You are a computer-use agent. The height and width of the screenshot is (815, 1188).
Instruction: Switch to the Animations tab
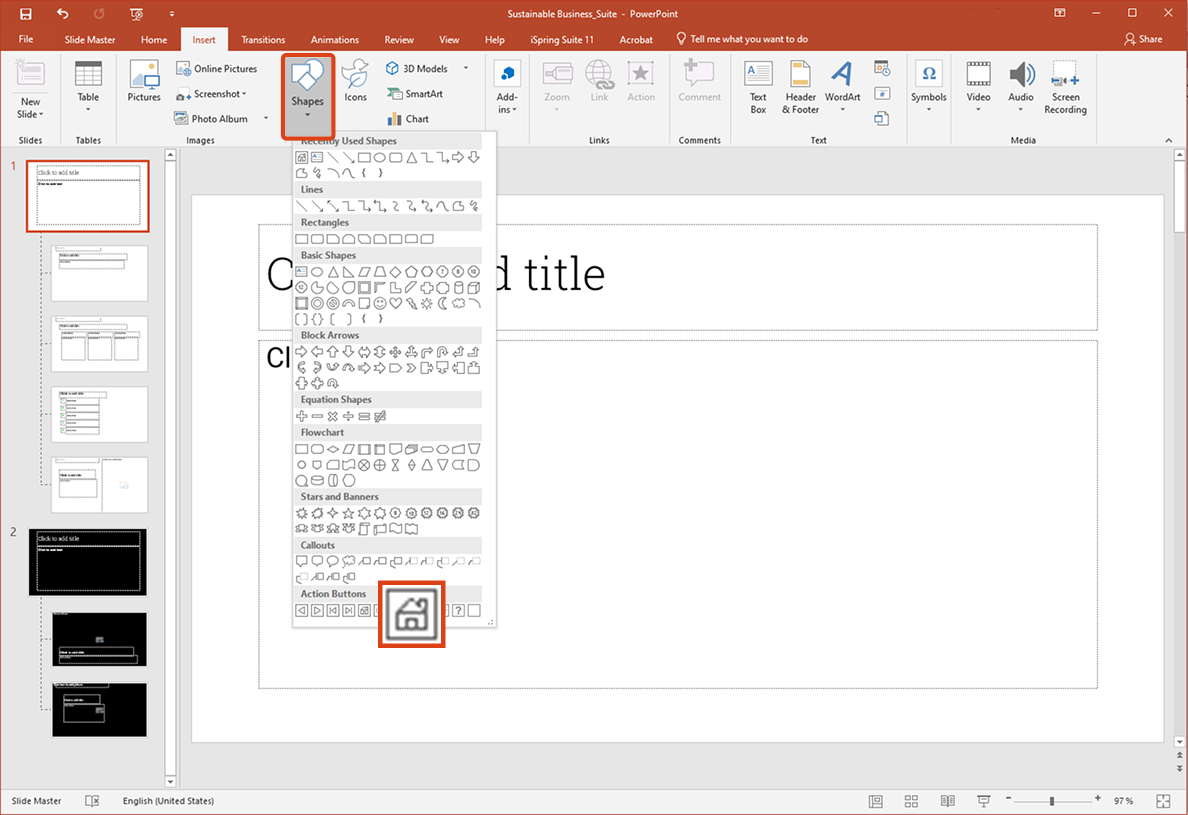(334, 39)
